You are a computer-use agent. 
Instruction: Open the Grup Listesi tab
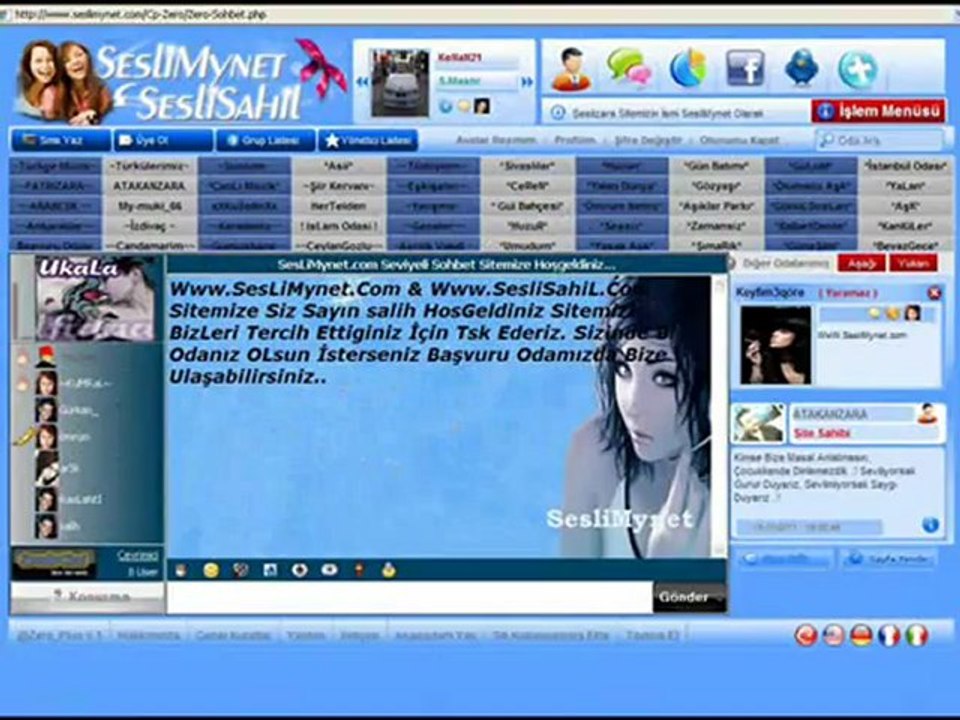pos(265,140)
